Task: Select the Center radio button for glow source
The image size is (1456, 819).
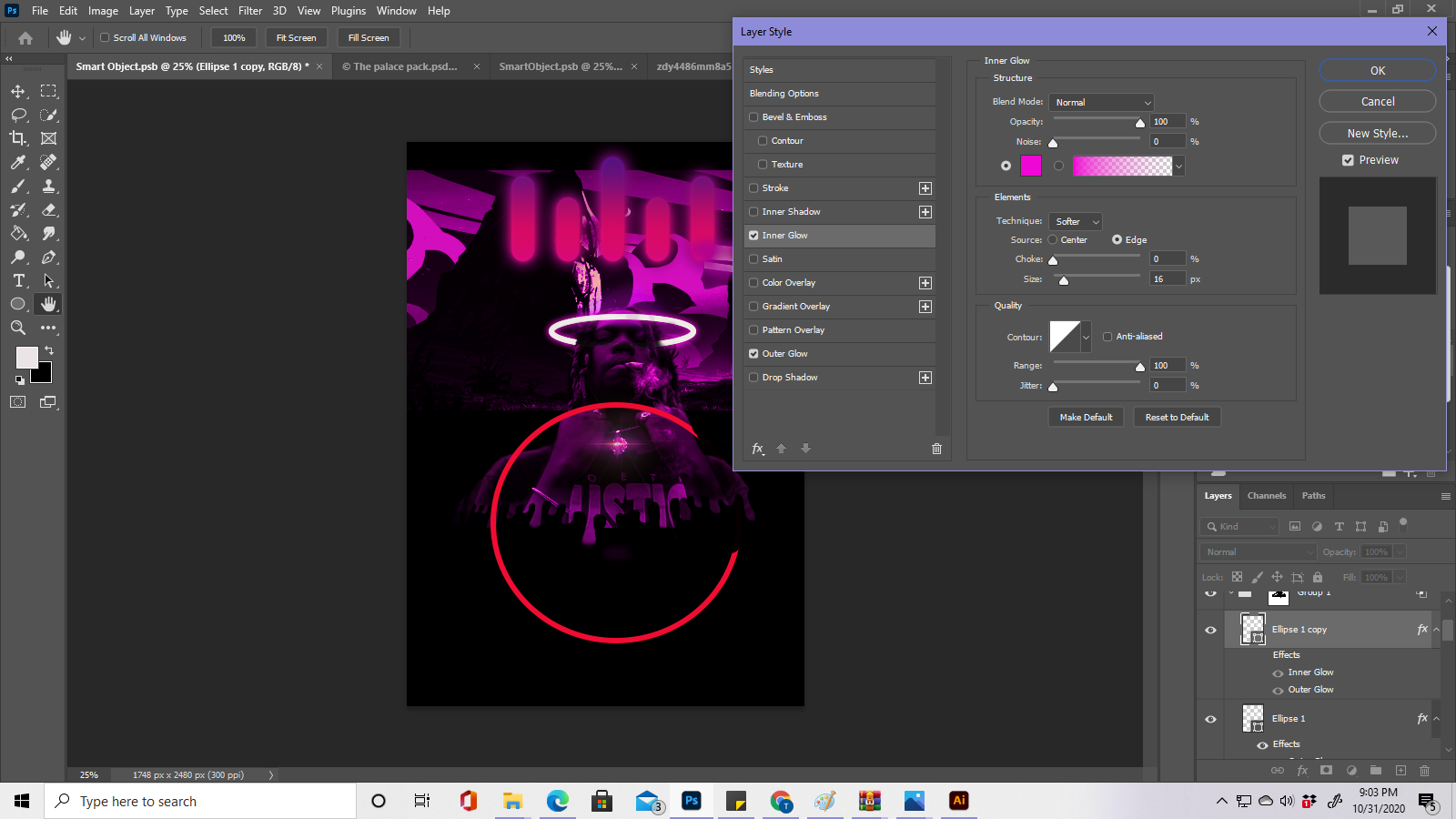Action: tap(1053, 239)
